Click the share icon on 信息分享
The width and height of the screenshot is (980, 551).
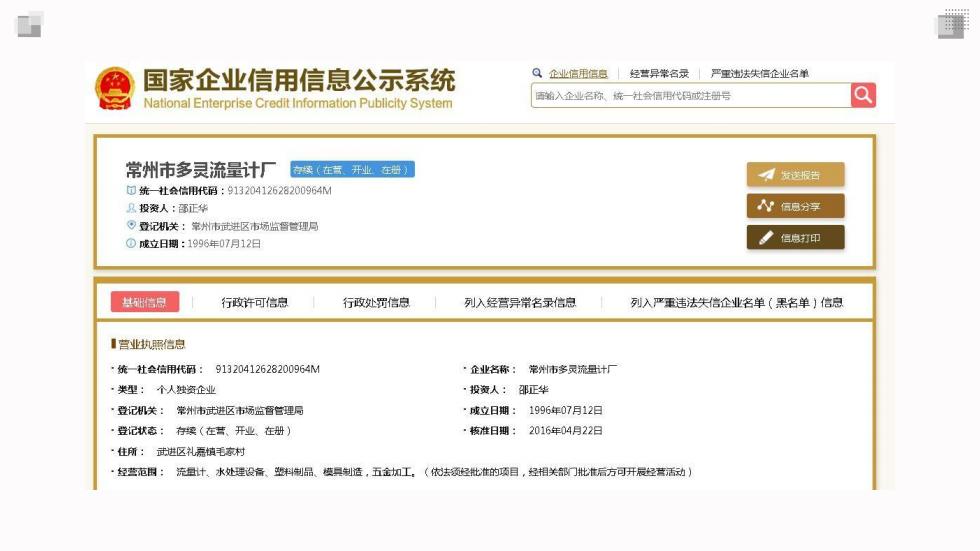(766, 206)
